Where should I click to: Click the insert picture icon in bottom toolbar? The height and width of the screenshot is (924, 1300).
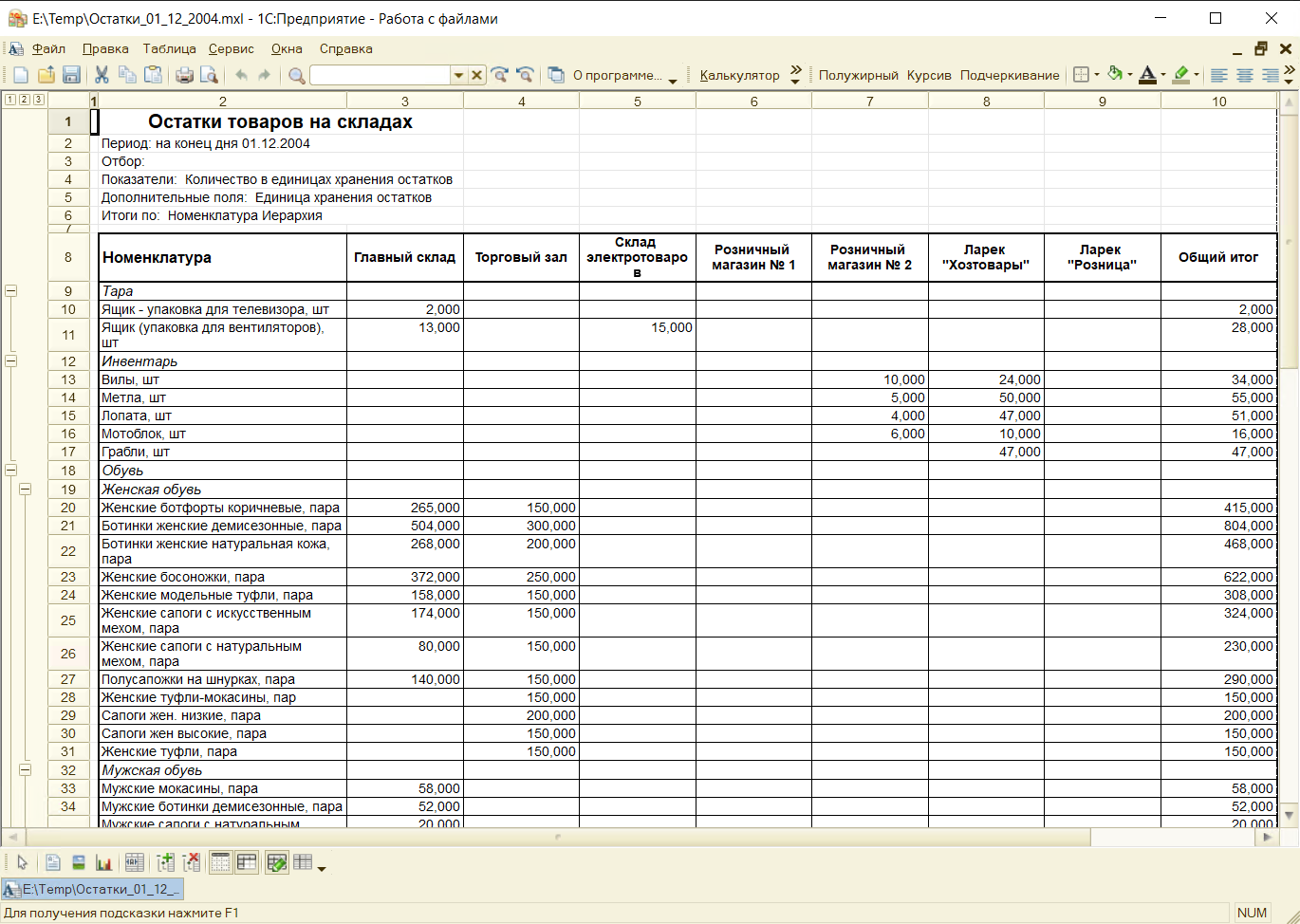pyautogui.click(x=79, y=862)
